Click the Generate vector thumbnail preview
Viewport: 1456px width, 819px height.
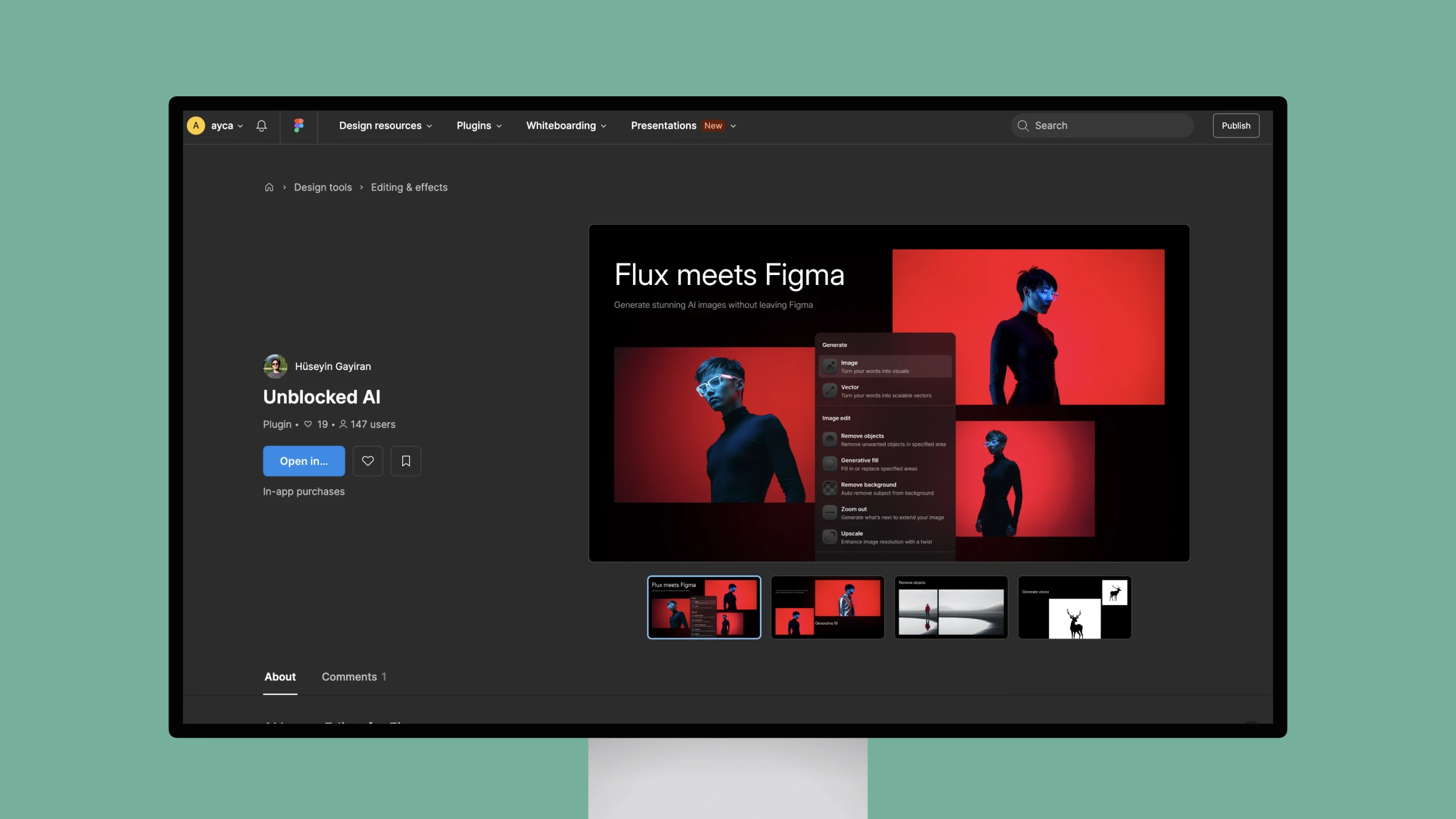pyautogui.click(x=1074, y=607)
